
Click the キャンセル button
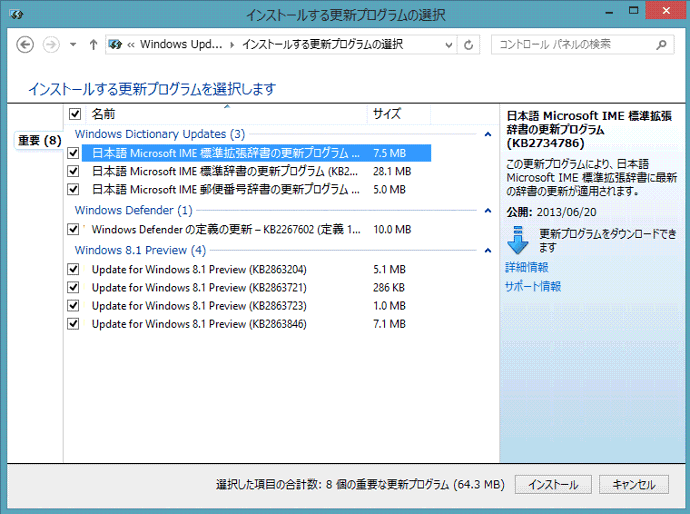click(x=634, y=485)
